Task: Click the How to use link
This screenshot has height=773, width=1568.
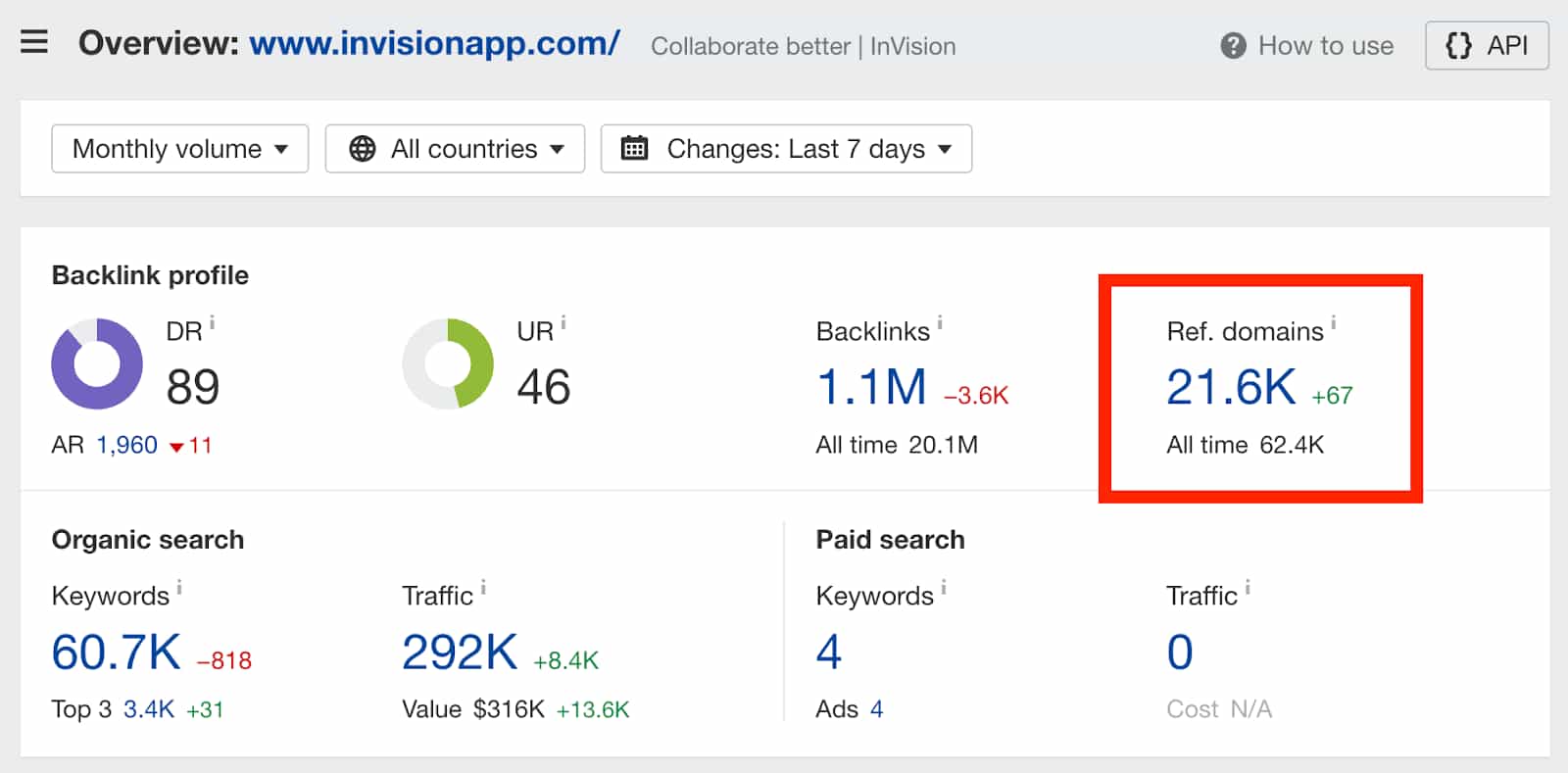Action: coord(1325,45)
